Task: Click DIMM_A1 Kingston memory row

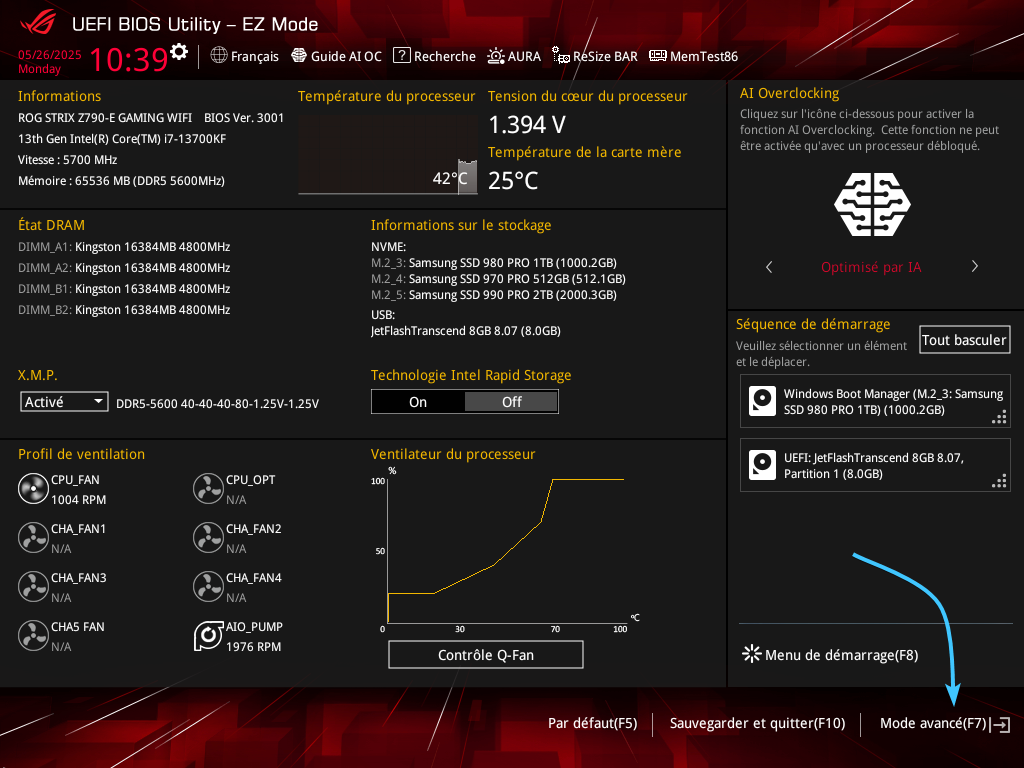Action: pos(124,247)
